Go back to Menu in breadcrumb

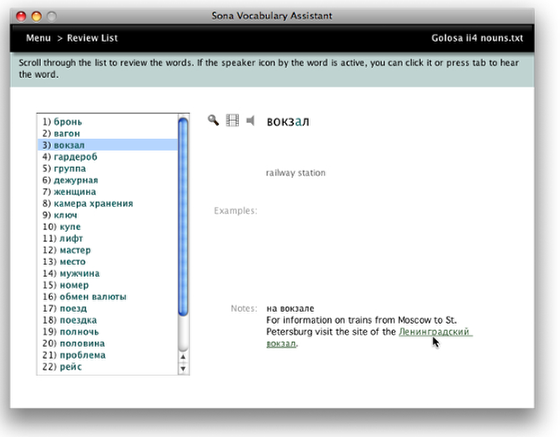tap(38, 38)
